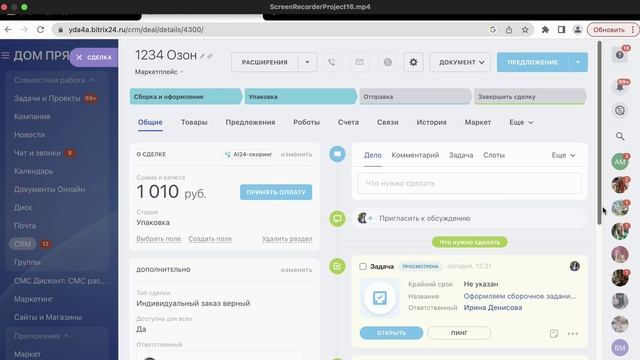Edit the deal title pencil icon
The width and height of the screenshot is (640, 360).
pos(202,56)
